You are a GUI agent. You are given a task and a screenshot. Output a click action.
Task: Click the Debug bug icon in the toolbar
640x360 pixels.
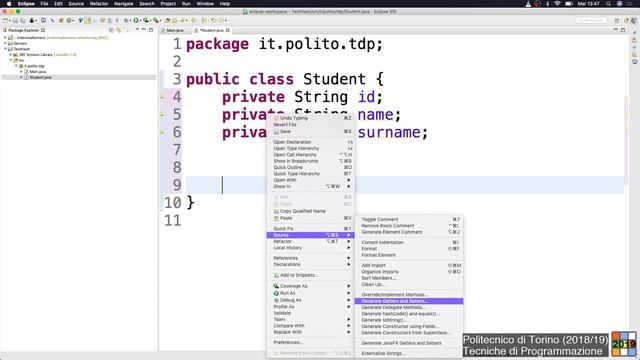coord(126,20)
